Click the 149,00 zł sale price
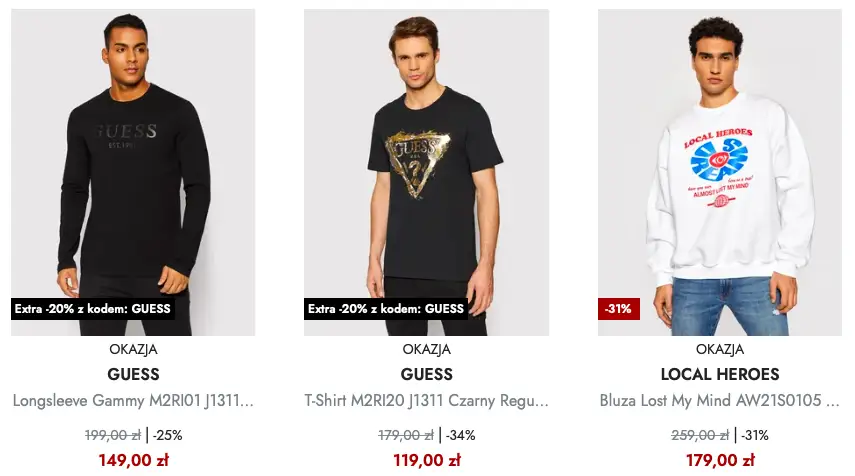Image resolution: width=855 pixels, height=476 pixels. [133, 460]
